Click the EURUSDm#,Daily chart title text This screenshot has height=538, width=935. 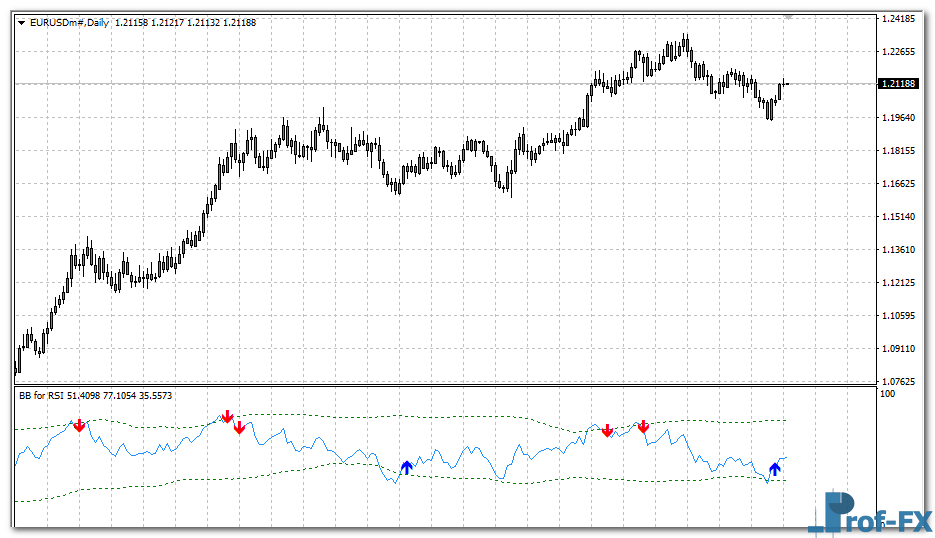tap(70, 22)
